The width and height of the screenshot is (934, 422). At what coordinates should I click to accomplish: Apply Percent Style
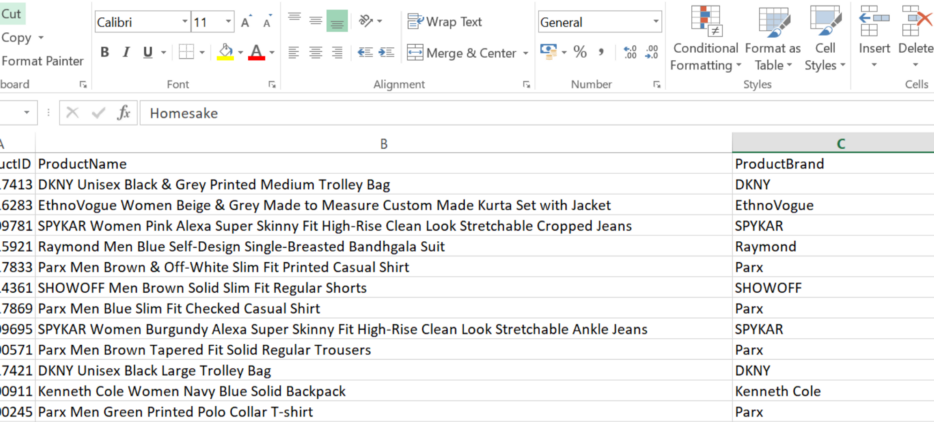[x=580, y=52]
